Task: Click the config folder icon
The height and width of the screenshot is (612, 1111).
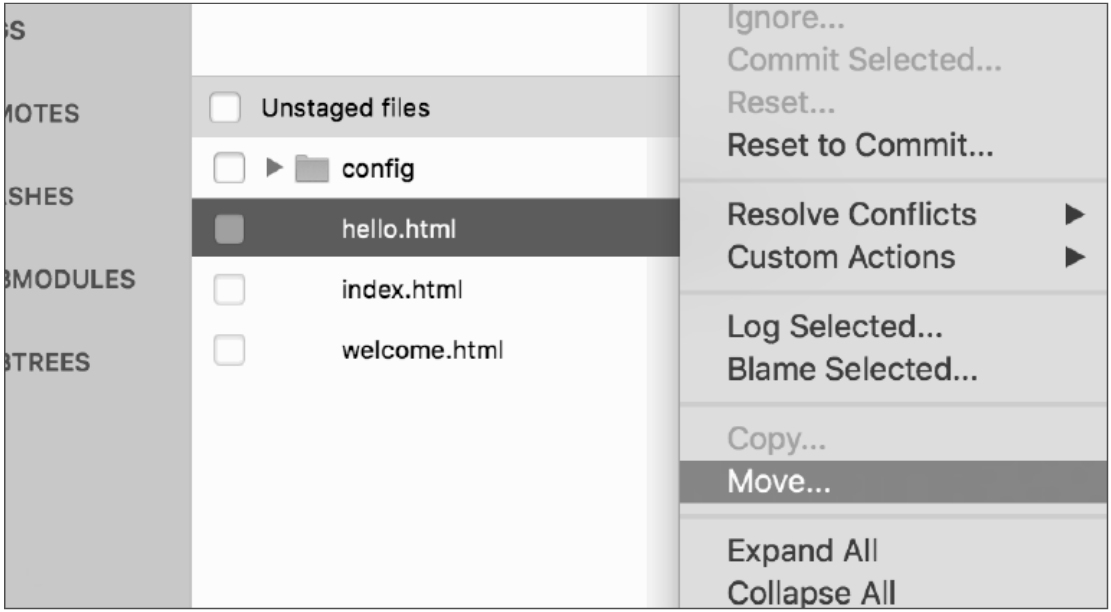Action: pyautogui.click(x=313, y=169)
